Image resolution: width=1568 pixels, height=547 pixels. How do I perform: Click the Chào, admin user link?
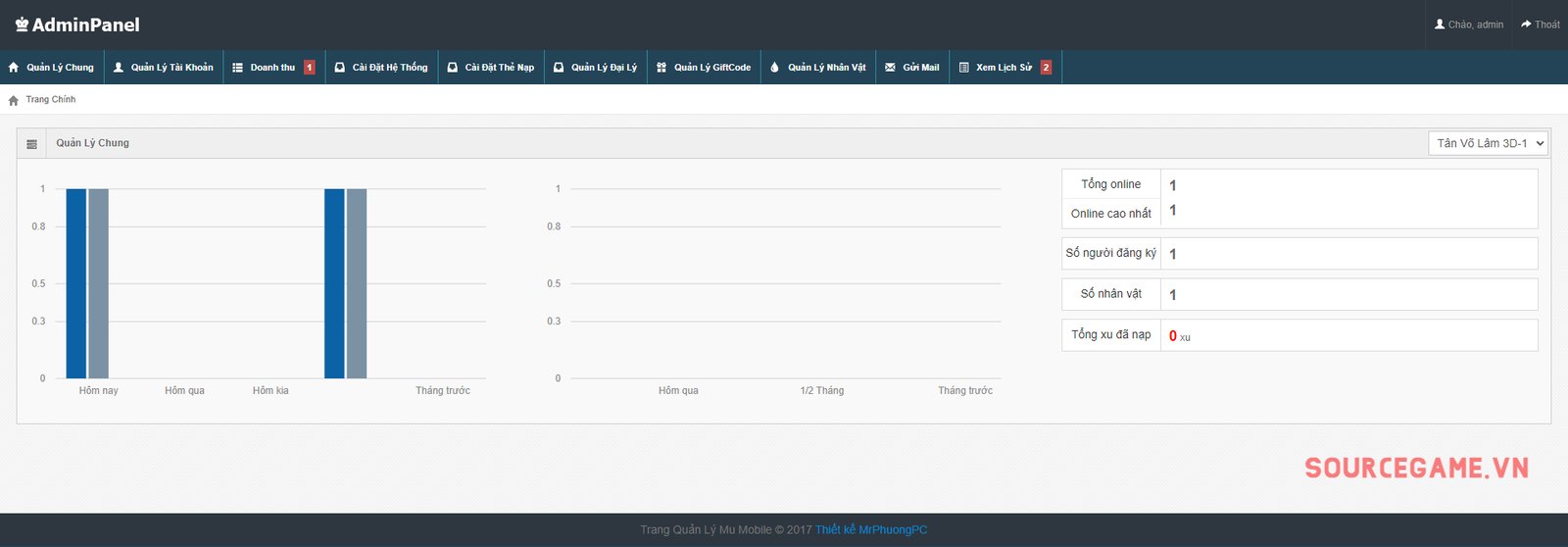click(1469, 25)
